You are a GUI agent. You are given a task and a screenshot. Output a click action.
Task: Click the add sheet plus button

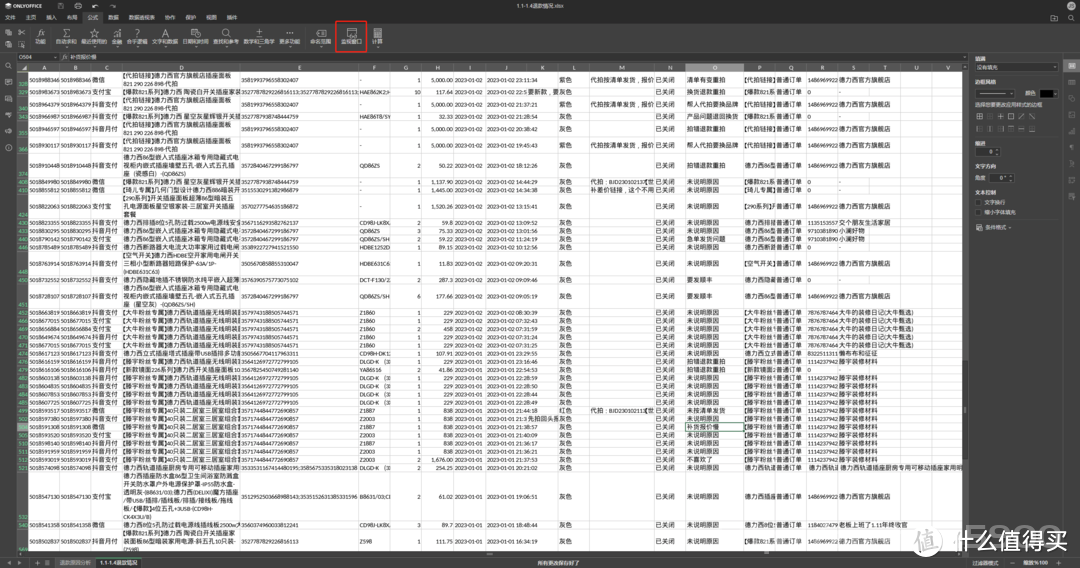(37, 562)
